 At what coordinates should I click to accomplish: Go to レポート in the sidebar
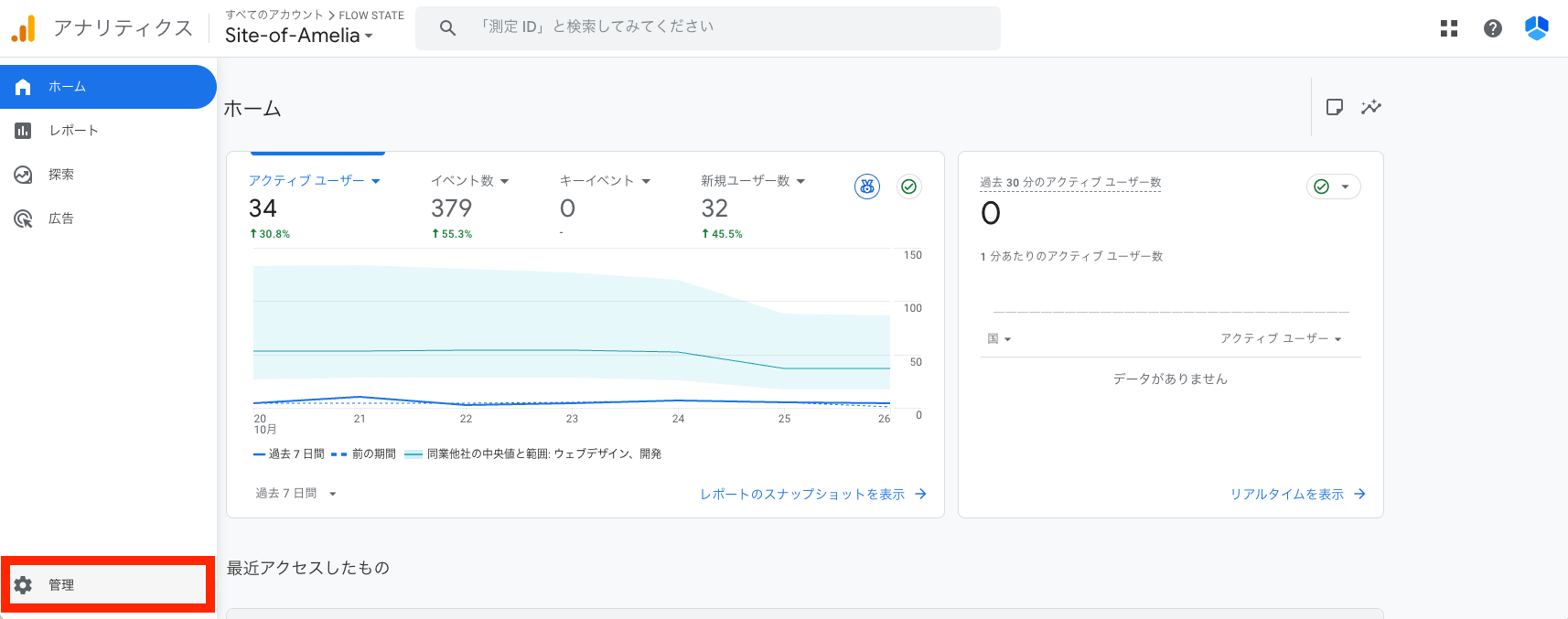click(73, 131)
